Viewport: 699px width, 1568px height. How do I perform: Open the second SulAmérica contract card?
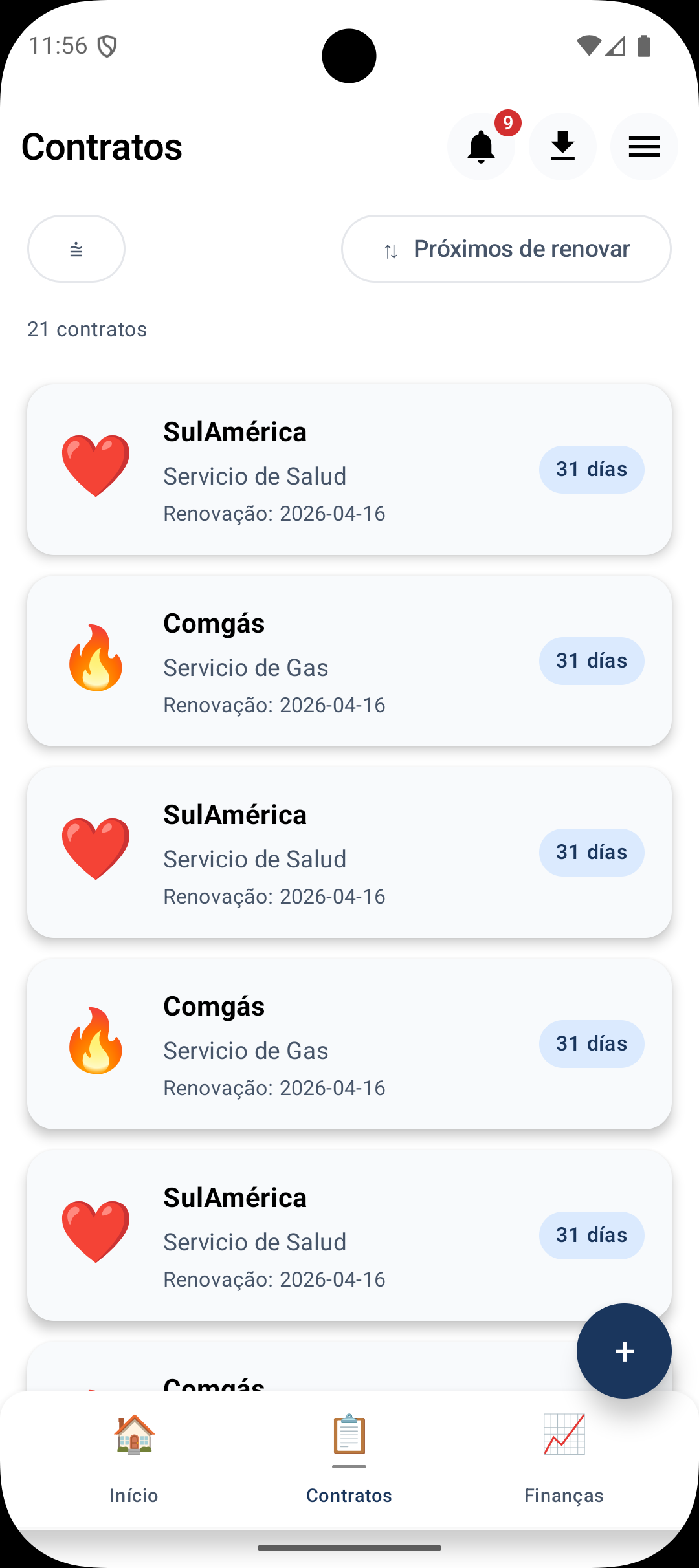[349, 853]
